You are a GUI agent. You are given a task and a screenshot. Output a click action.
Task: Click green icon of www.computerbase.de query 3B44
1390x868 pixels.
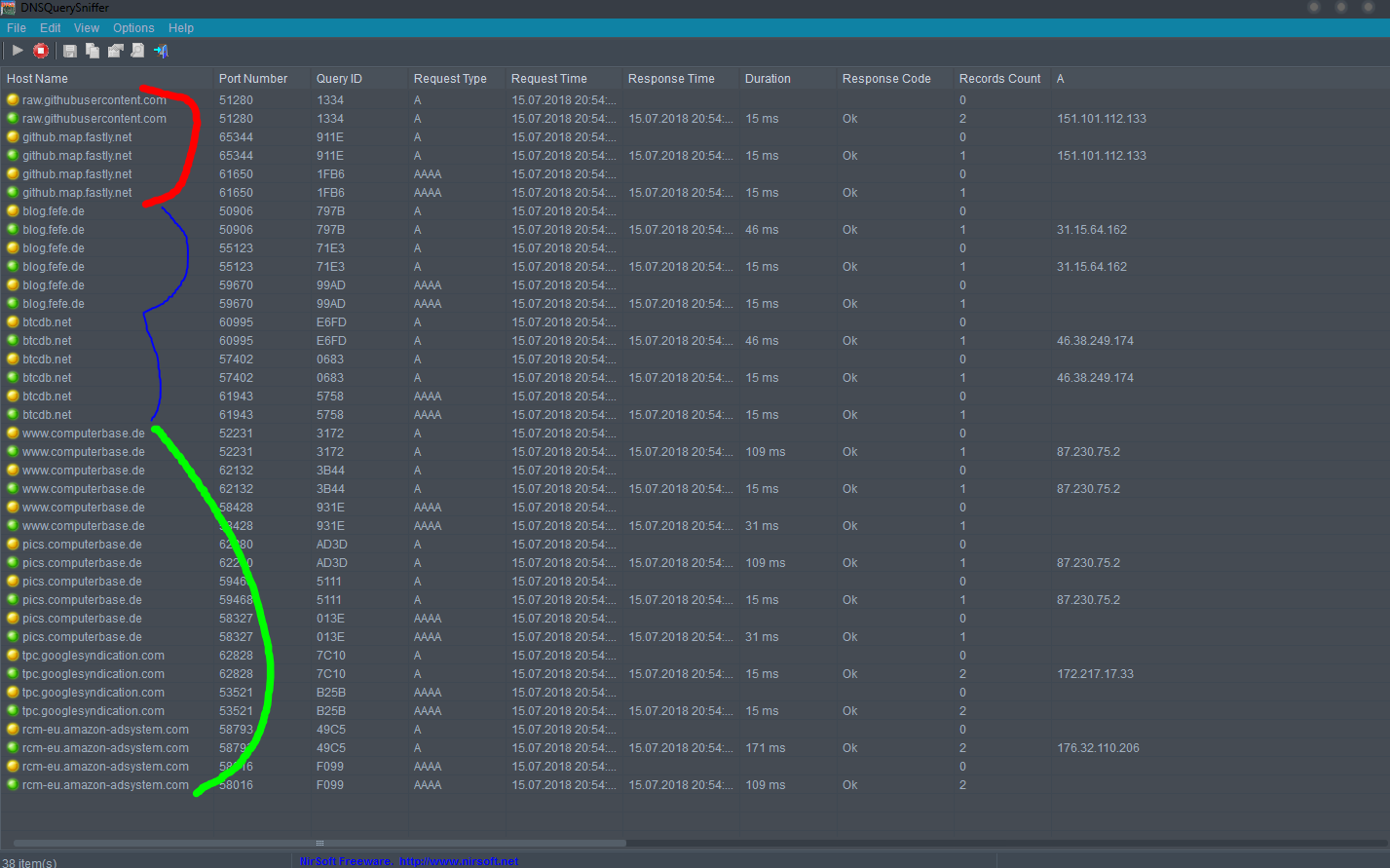13,488
